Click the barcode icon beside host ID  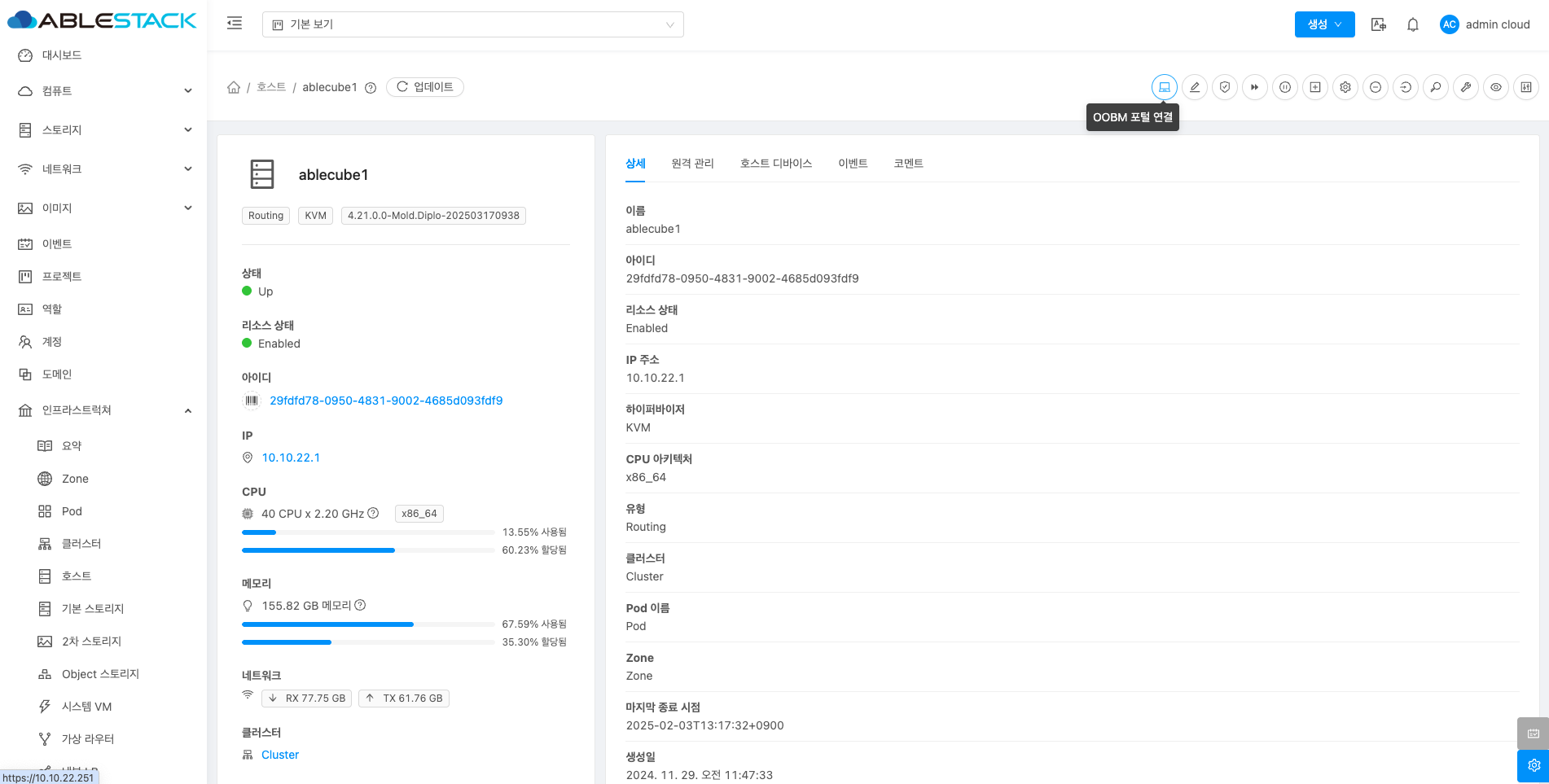point(252,401)
